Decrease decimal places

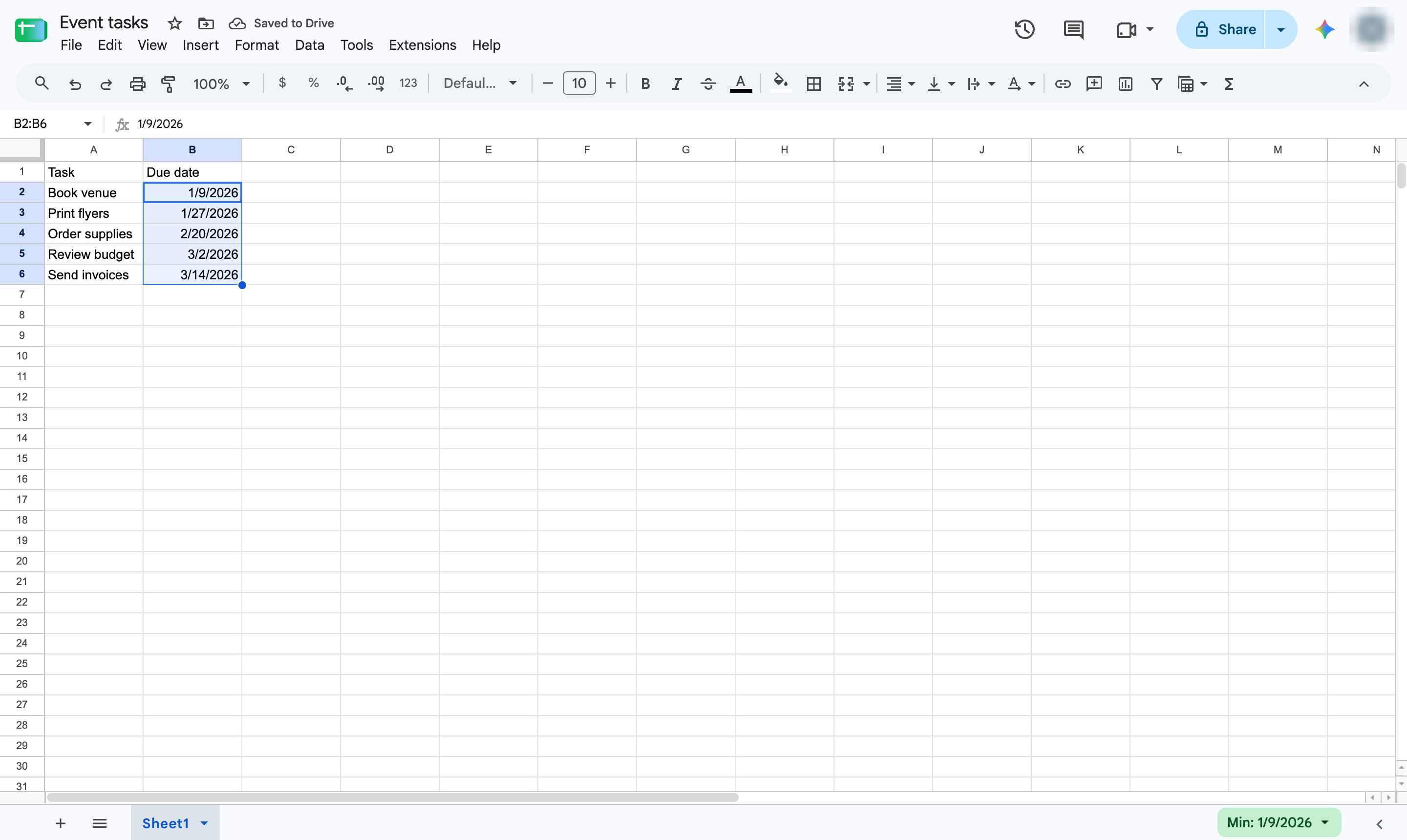coord(344,84)
